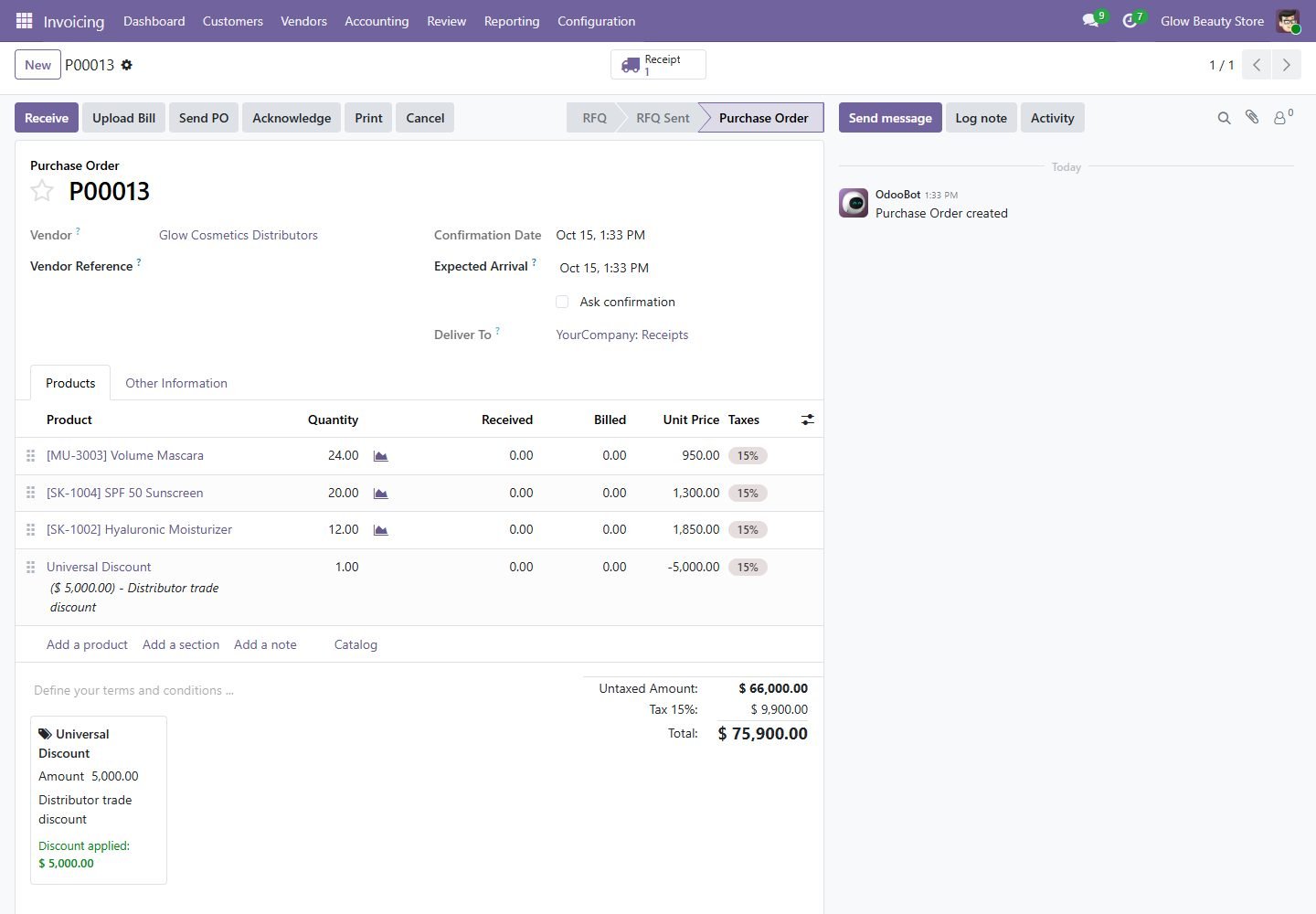
Task: Open forecast chart icon for Hyaluronic Moisturizer
Action: point(381,529)
